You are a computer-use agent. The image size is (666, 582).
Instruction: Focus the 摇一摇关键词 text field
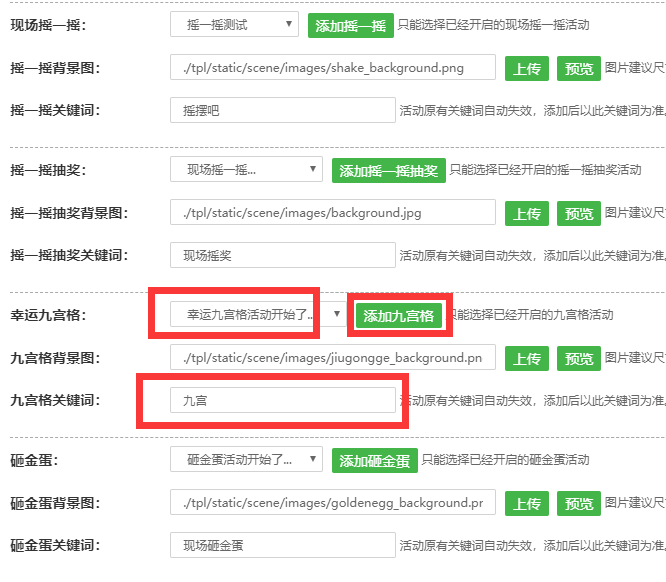[283, 111]
